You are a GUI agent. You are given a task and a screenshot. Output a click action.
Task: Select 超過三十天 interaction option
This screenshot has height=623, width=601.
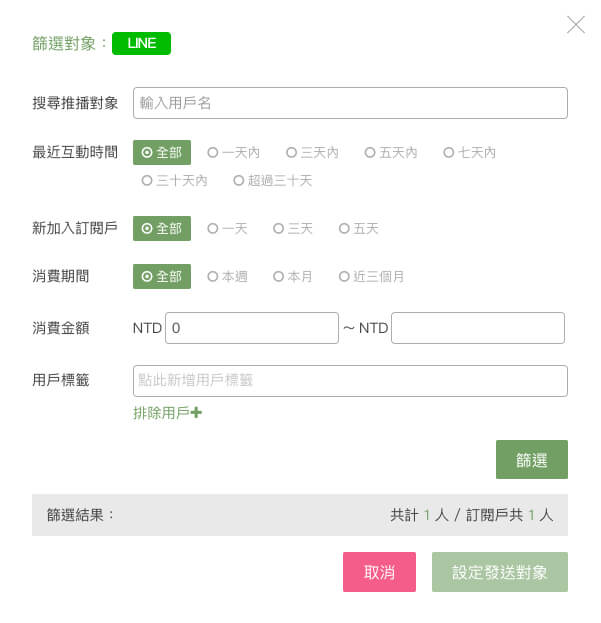[272, 181]
